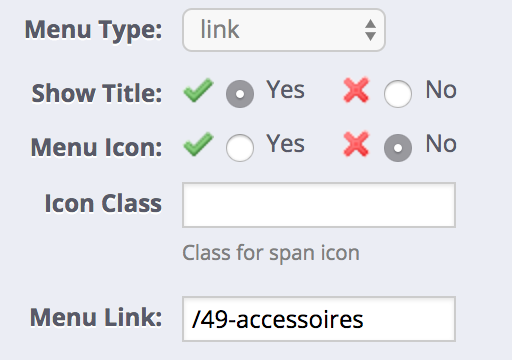Open the Menu Type dropdown
Image resolution: width=512 pixels, height=360 pixels.
284,30
